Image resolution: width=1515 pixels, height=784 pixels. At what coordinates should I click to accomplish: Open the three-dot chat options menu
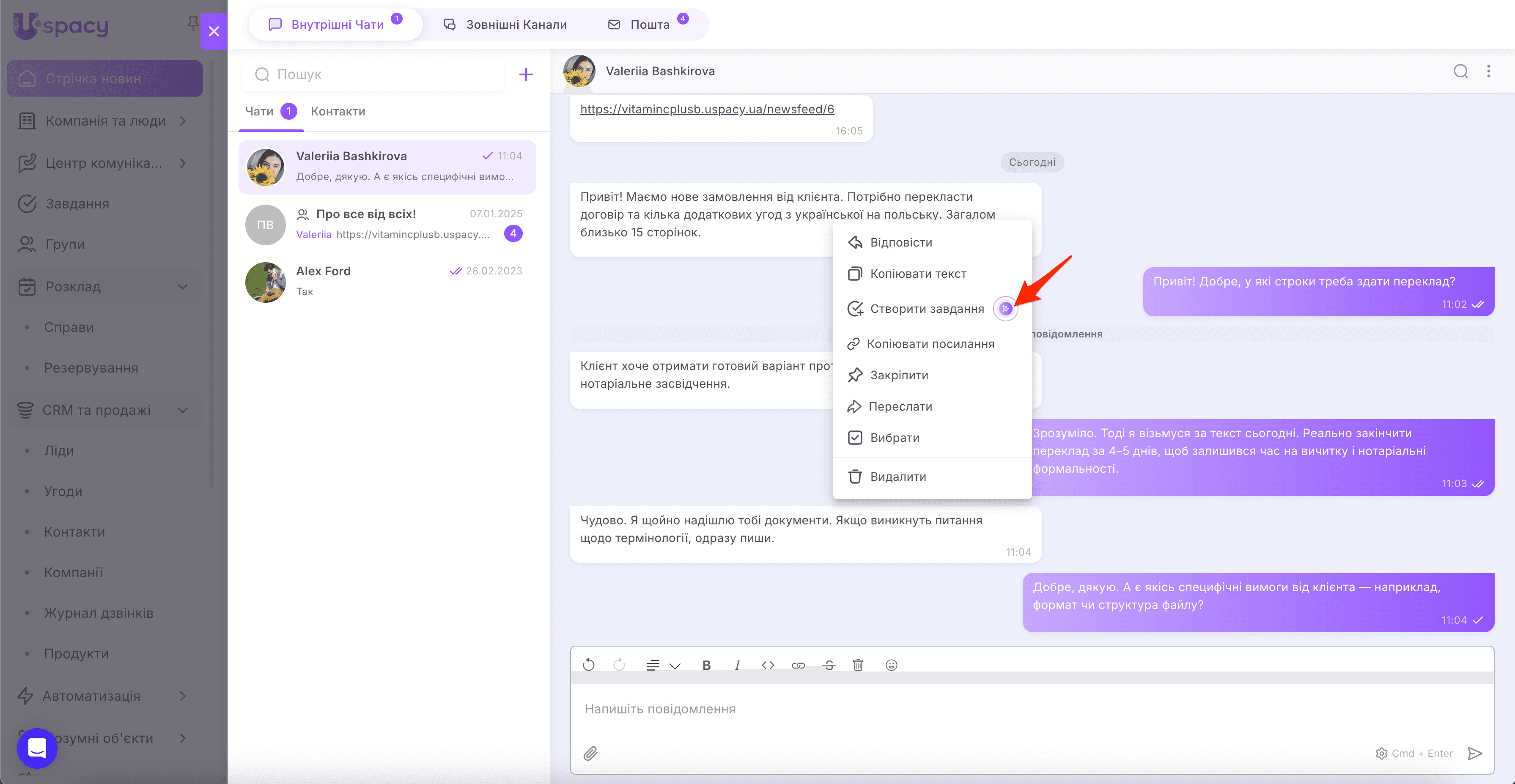1488,71
